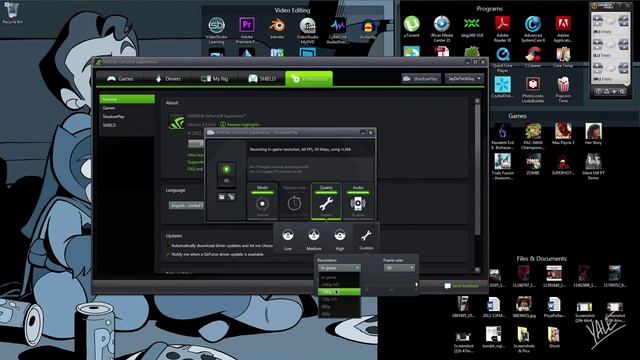Switch to the My Rig tab
This screenshot has height=360, width=640.
(215, 78)
